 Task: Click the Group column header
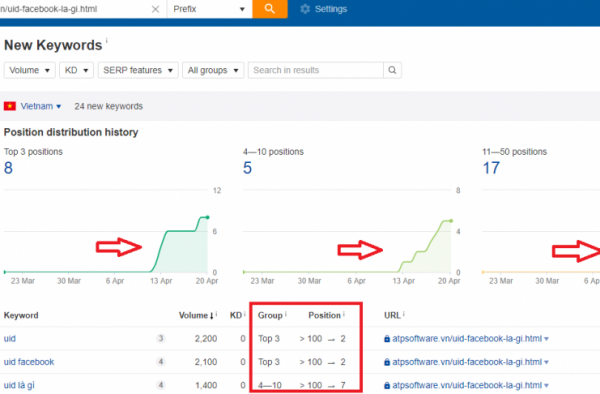pyautogui.click(x=270, y=316)
